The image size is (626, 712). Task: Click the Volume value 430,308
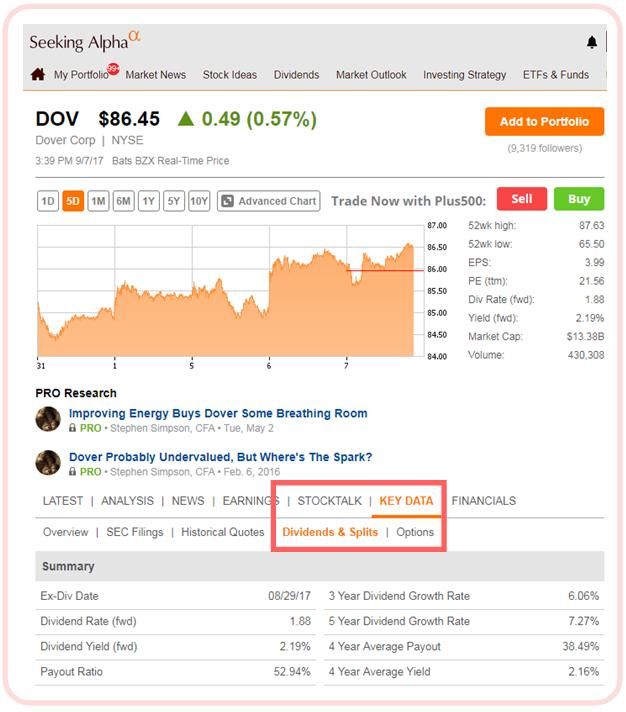[586, 355]
